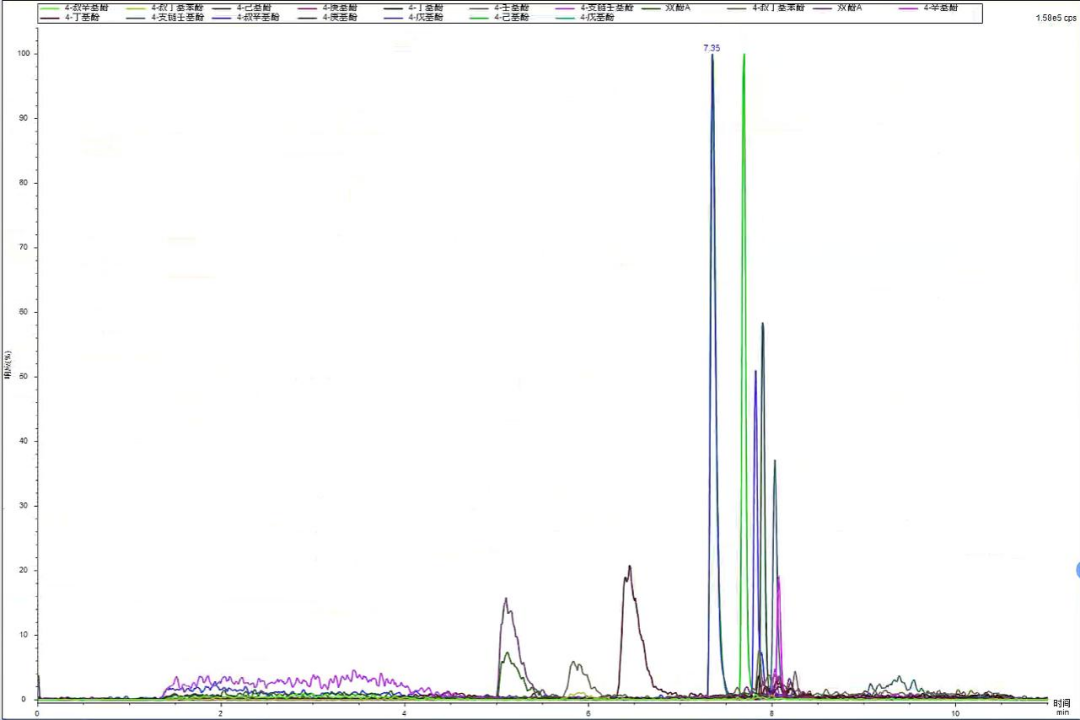This screenshot has height=720, width=1080.
Task: Pick the purple 双酚A legend entry
Action: (x=849, y=8)
